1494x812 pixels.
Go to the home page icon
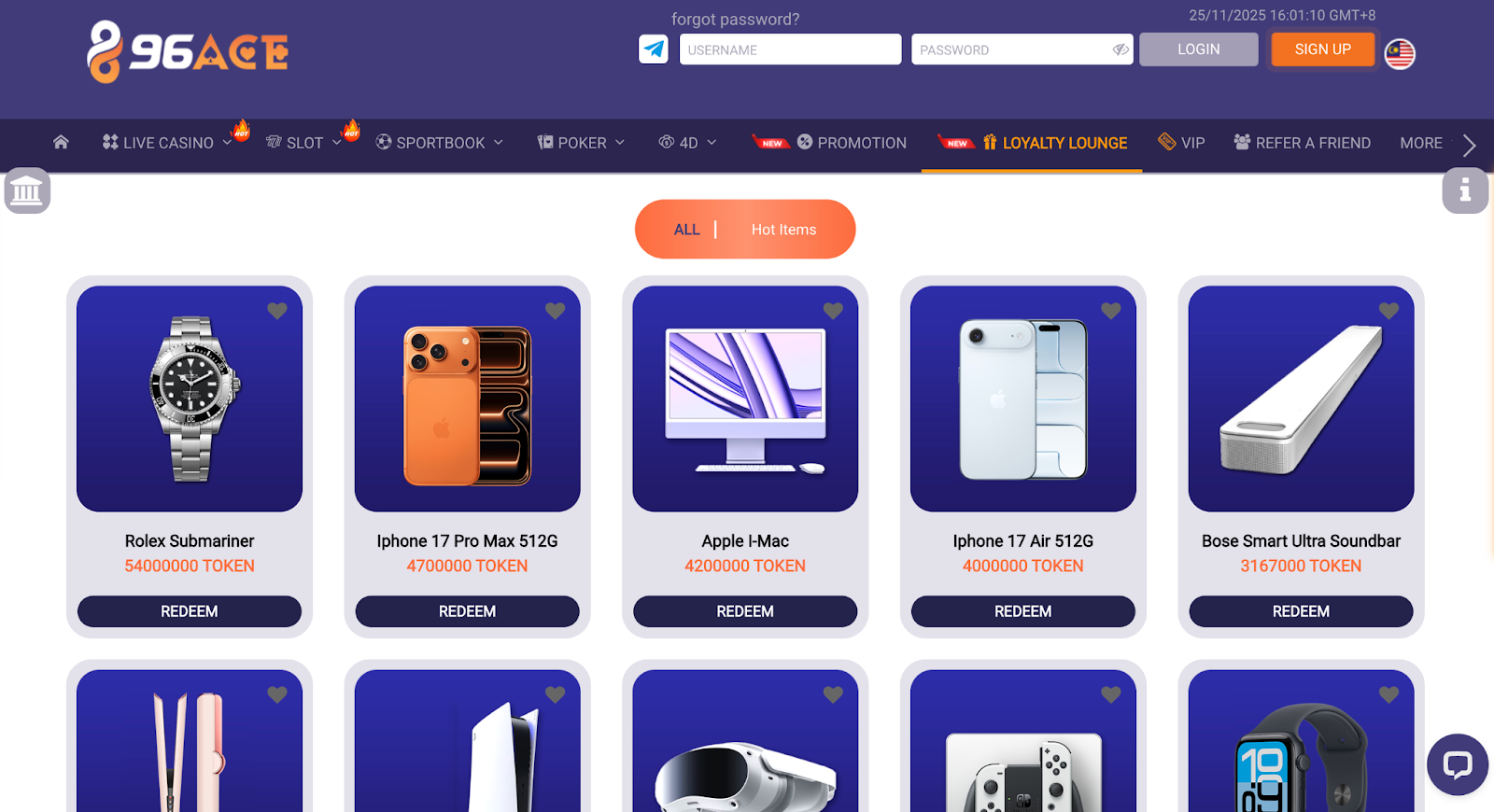point(61,142)
